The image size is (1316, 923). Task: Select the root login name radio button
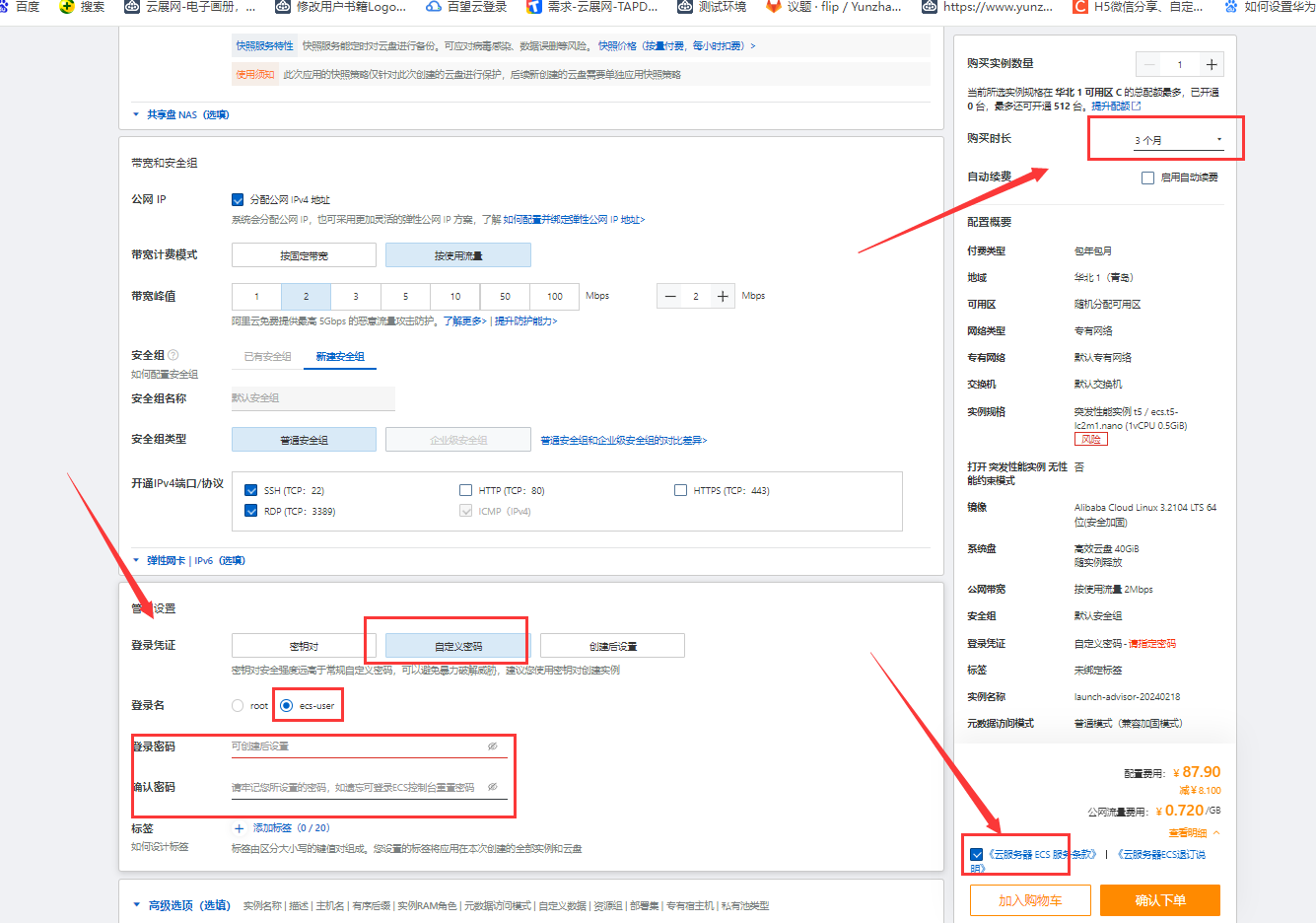click(x=238, y=705)
